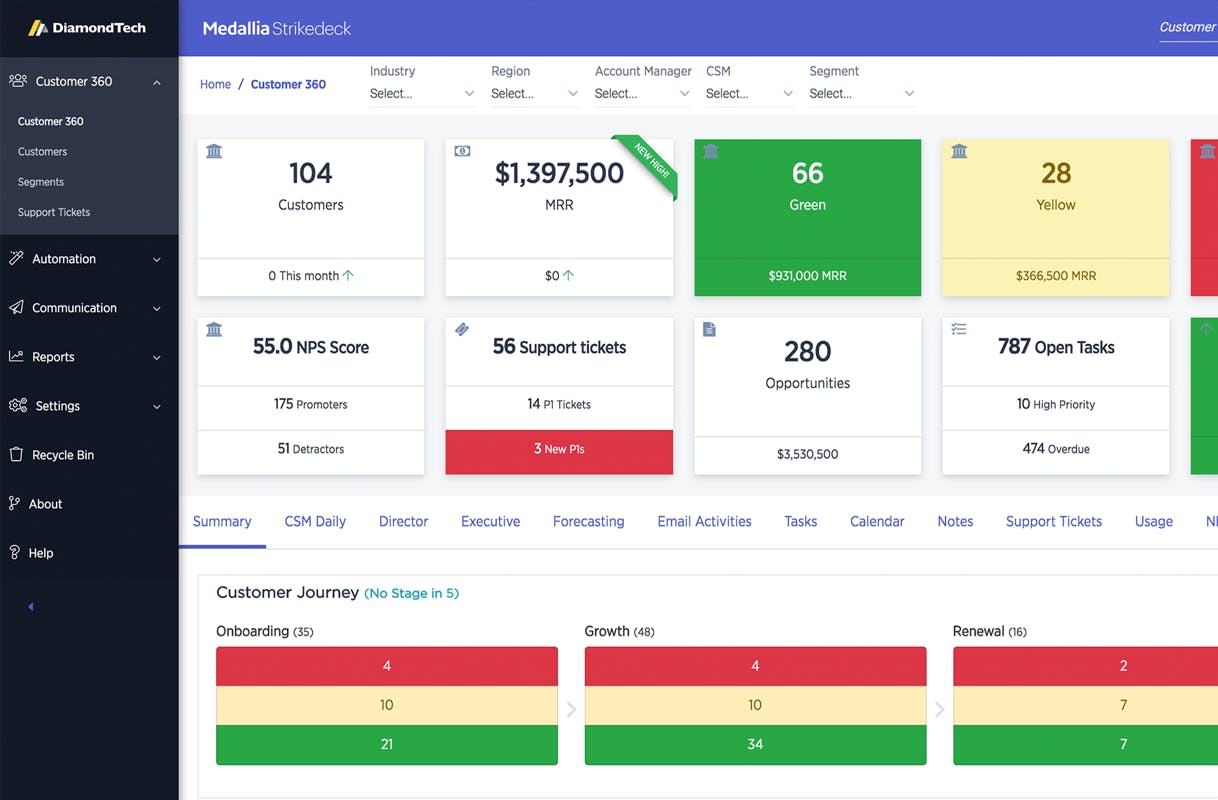Click the 280 Opportunities card
The image size is (1218, 800).
coord(808,396)
